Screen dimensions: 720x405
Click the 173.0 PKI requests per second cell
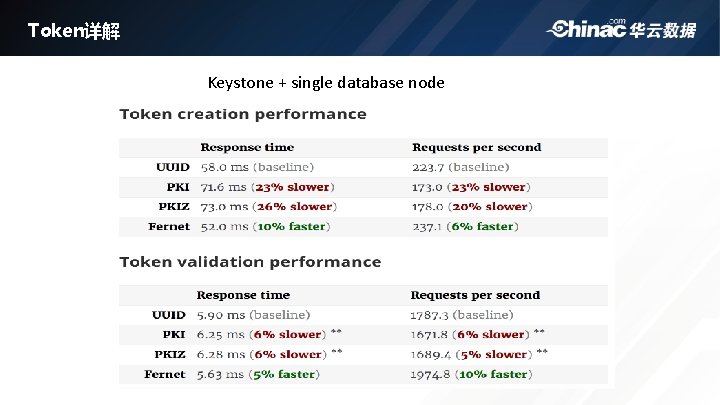471,187
